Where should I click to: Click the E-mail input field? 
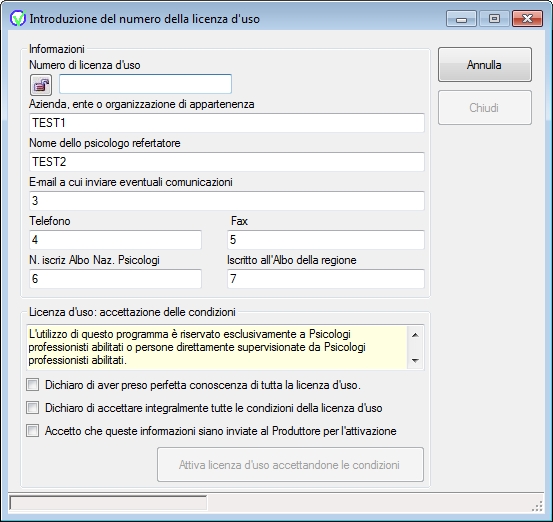(227, 201)
